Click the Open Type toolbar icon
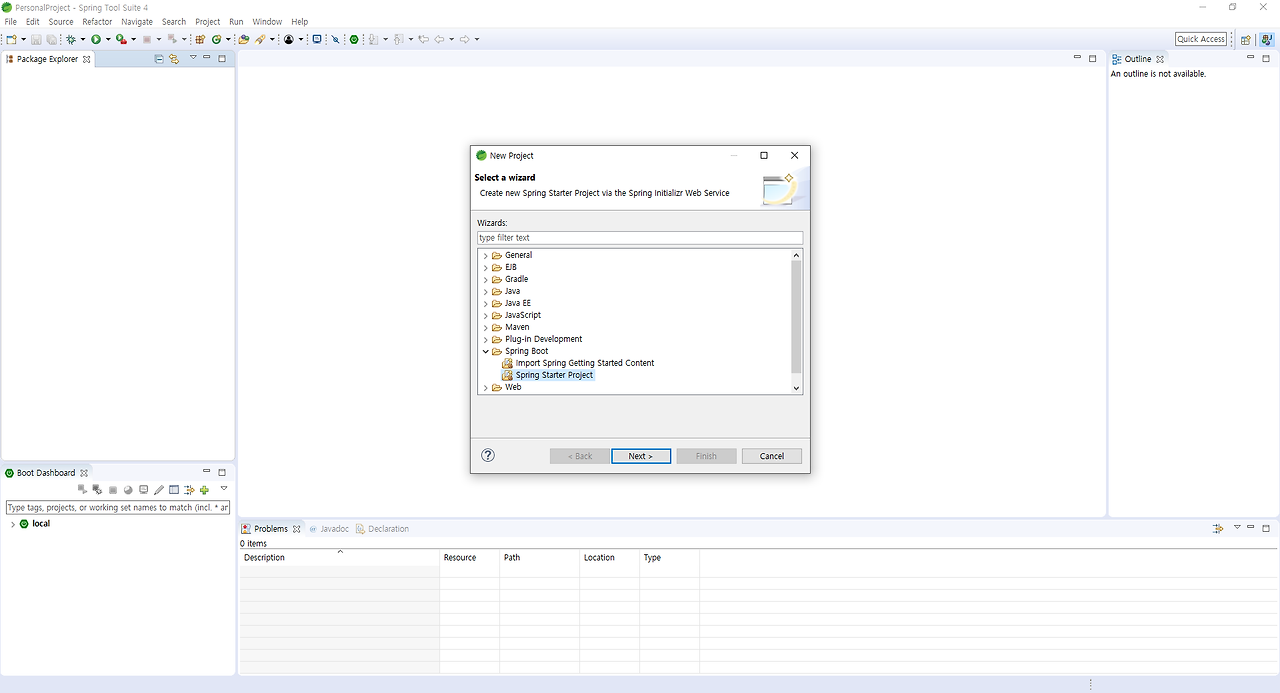This screenshot has width=1280, height=693. tap(243, 39)
